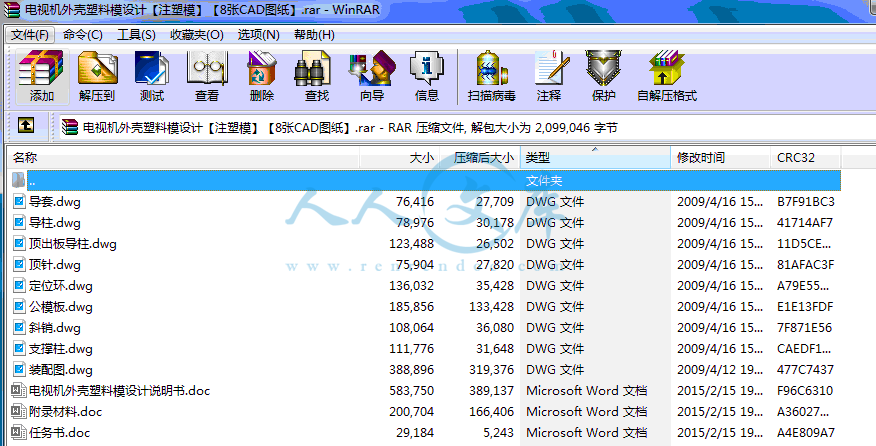Select file name 装配图.dwg

point(61,369)
